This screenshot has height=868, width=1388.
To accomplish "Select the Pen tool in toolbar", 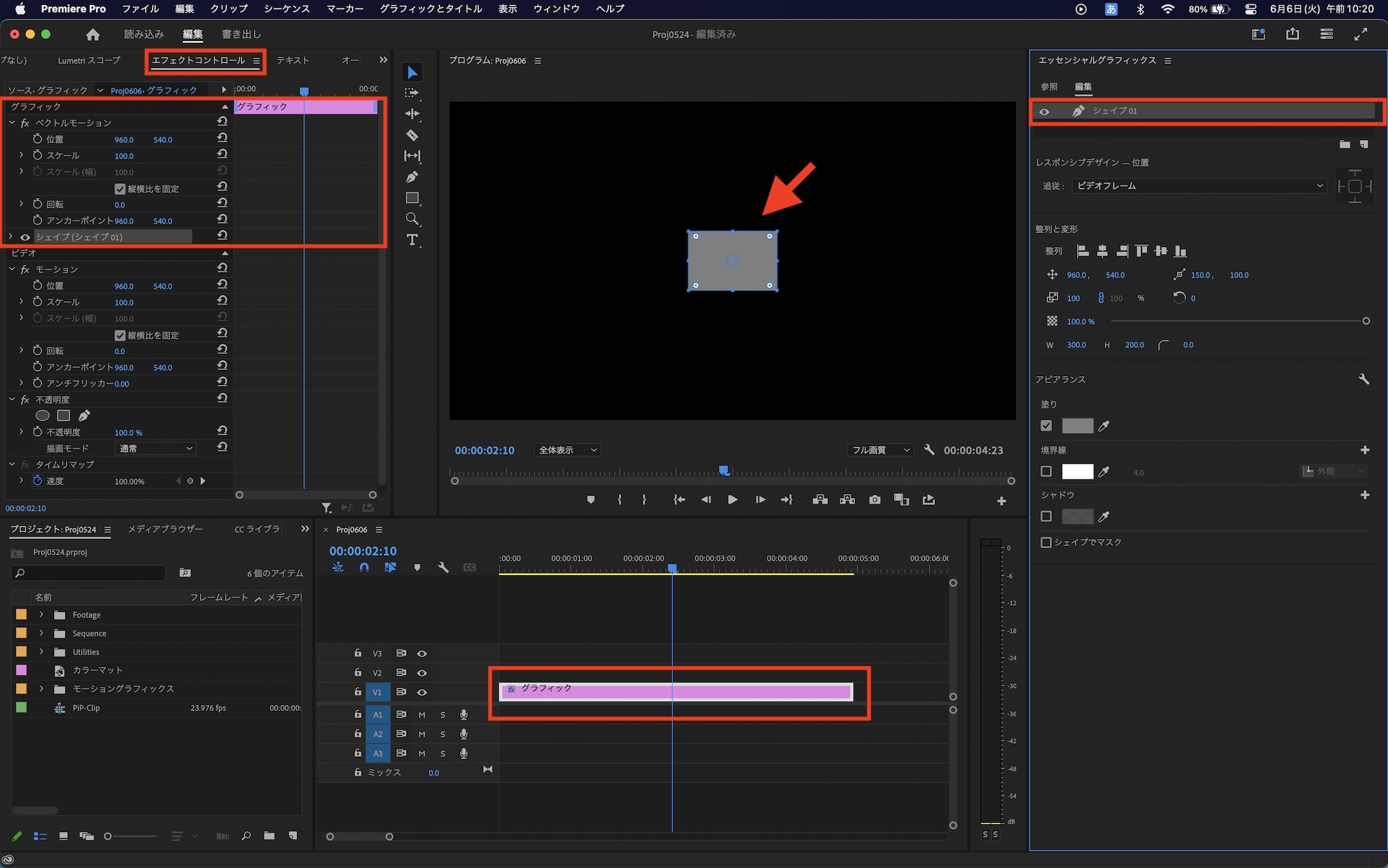I will click(412, 177).
